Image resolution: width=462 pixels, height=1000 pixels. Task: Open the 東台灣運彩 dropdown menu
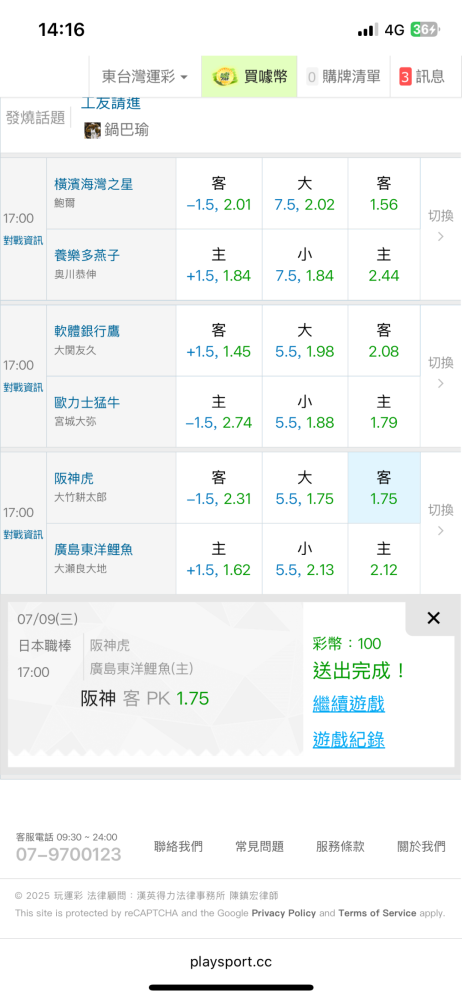coord(145,77)
